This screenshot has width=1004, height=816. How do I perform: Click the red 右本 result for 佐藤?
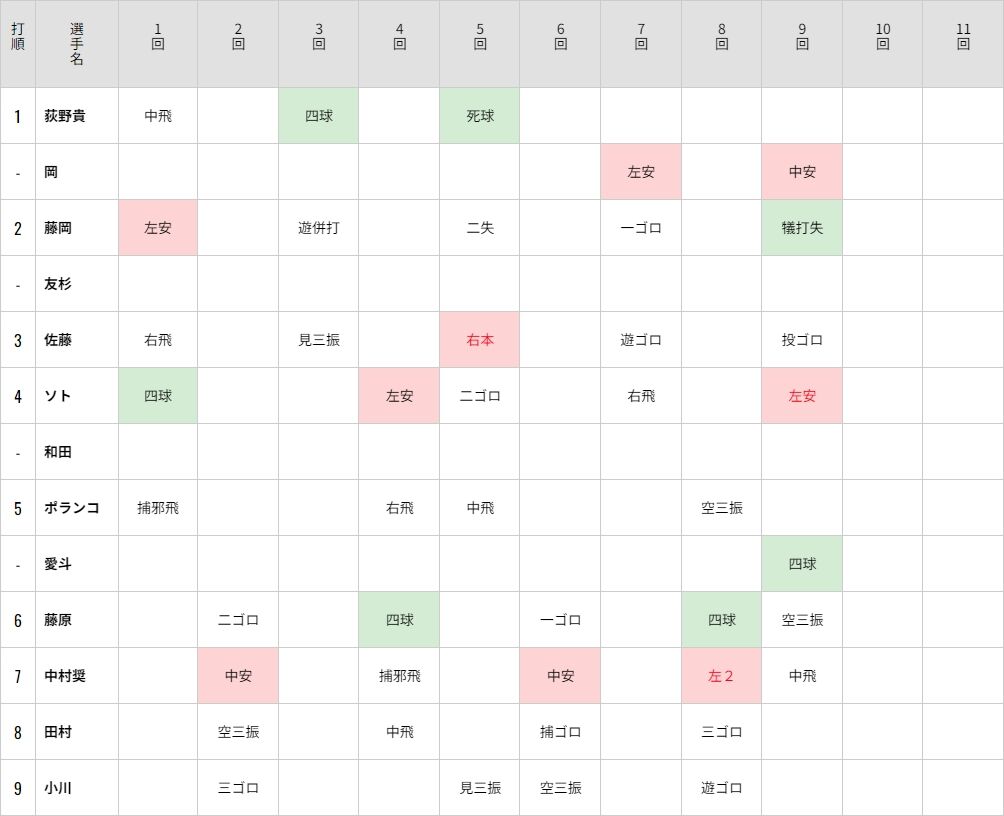click(480, 340)
